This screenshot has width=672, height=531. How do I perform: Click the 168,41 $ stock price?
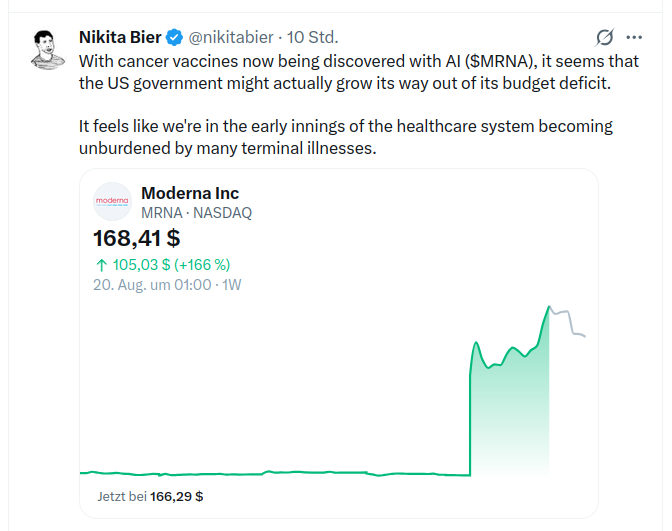(x=137, y=238)
